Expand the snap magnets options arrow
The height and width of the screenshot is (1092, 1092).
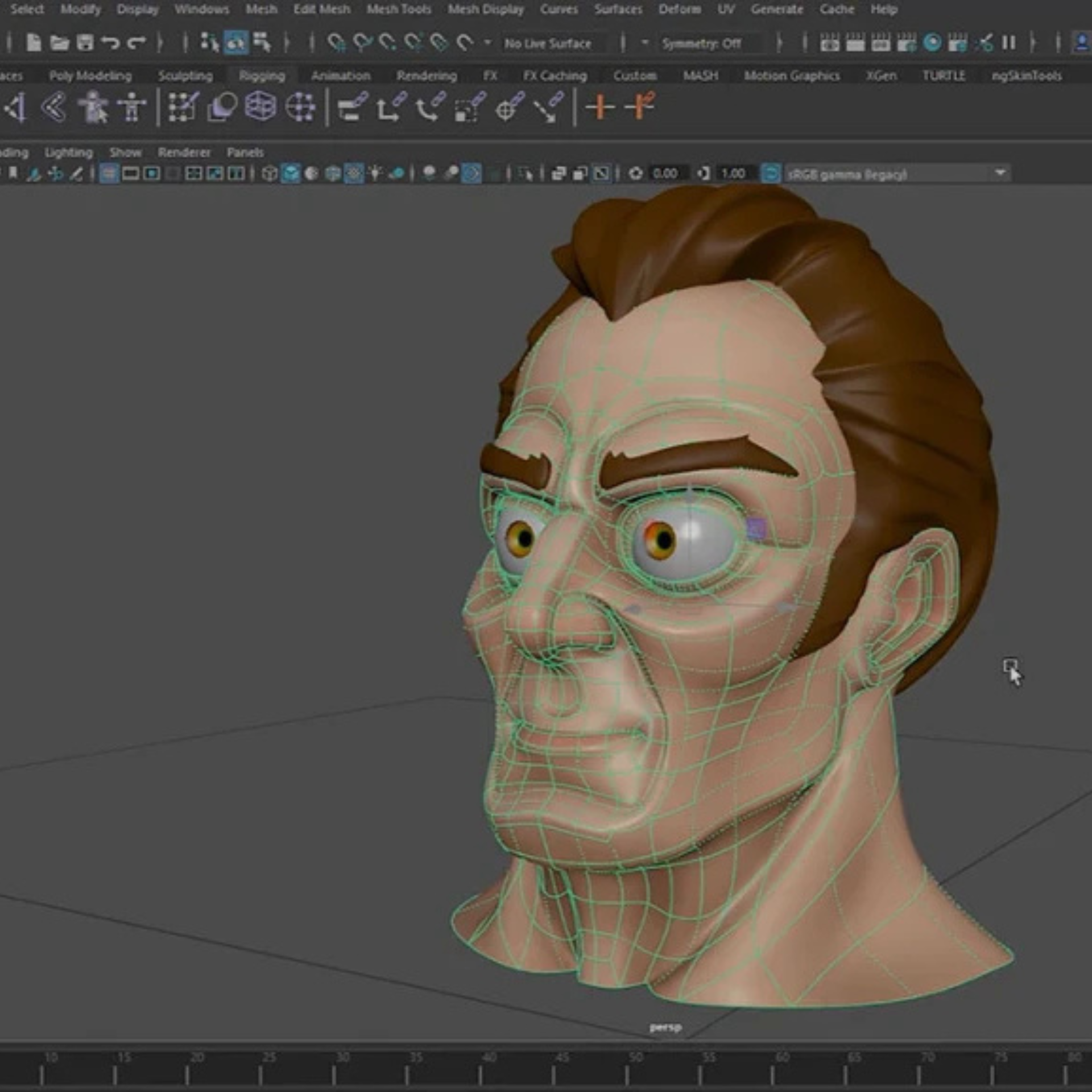487,43
